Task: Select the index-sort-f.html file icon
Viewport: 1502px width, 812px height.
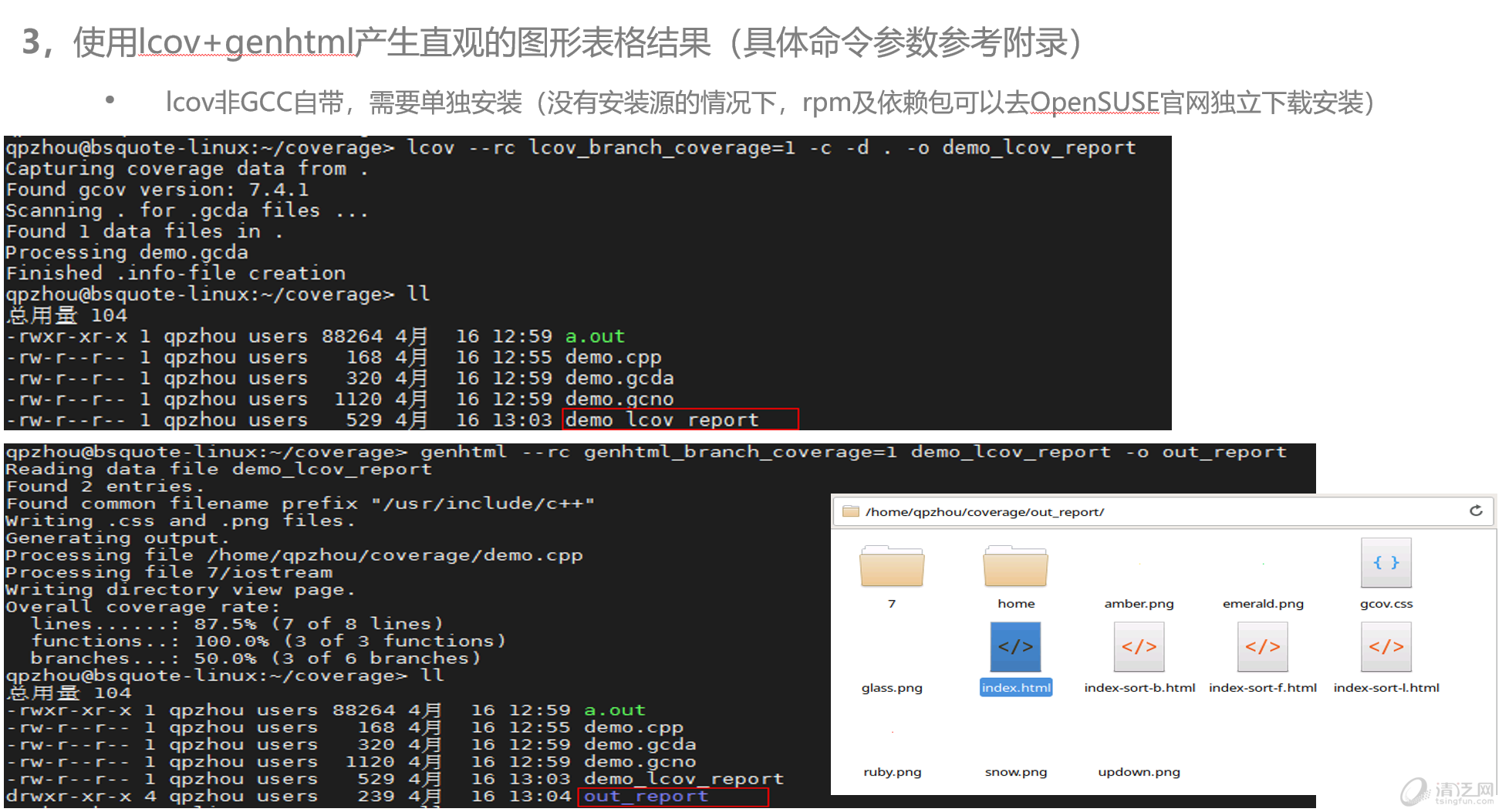Action: [1262, 648]
